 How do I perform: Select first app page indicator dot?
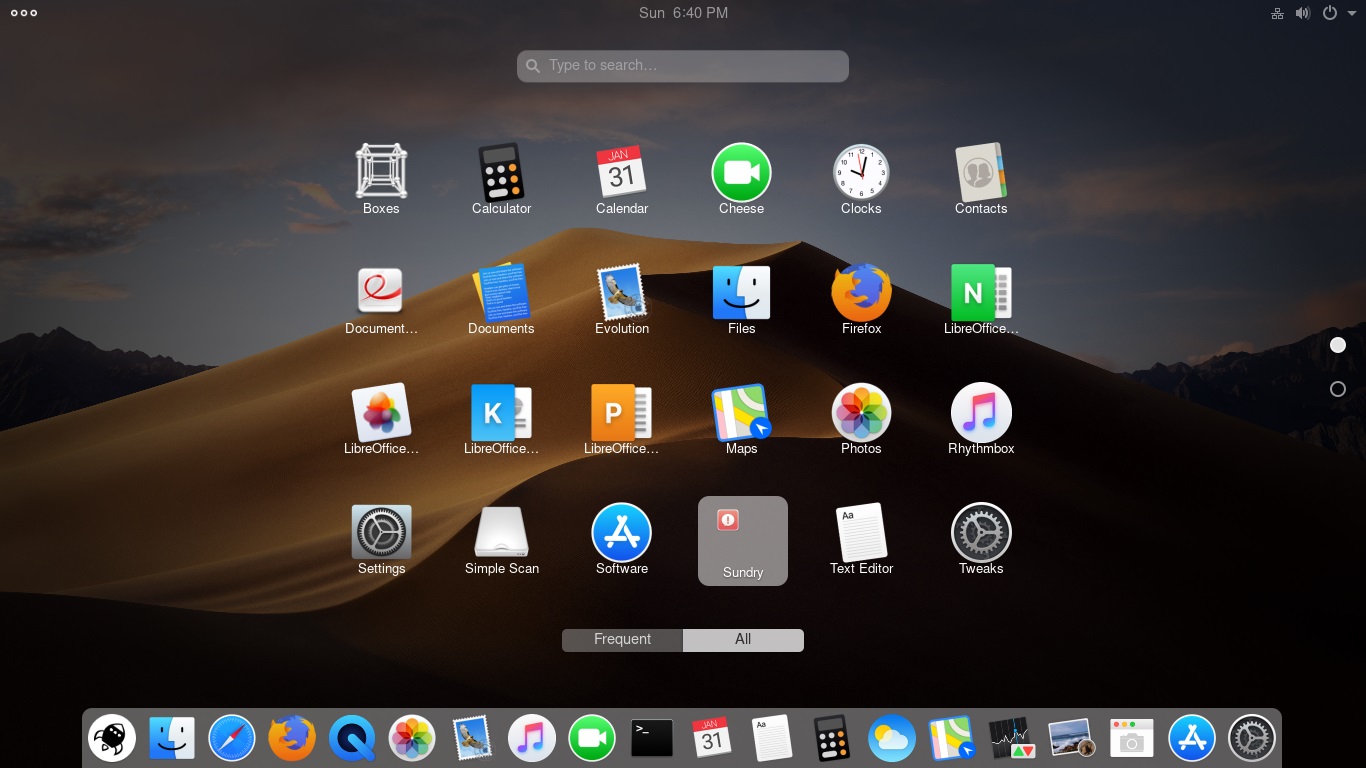pyautogui.click(x=1338, y=345)
